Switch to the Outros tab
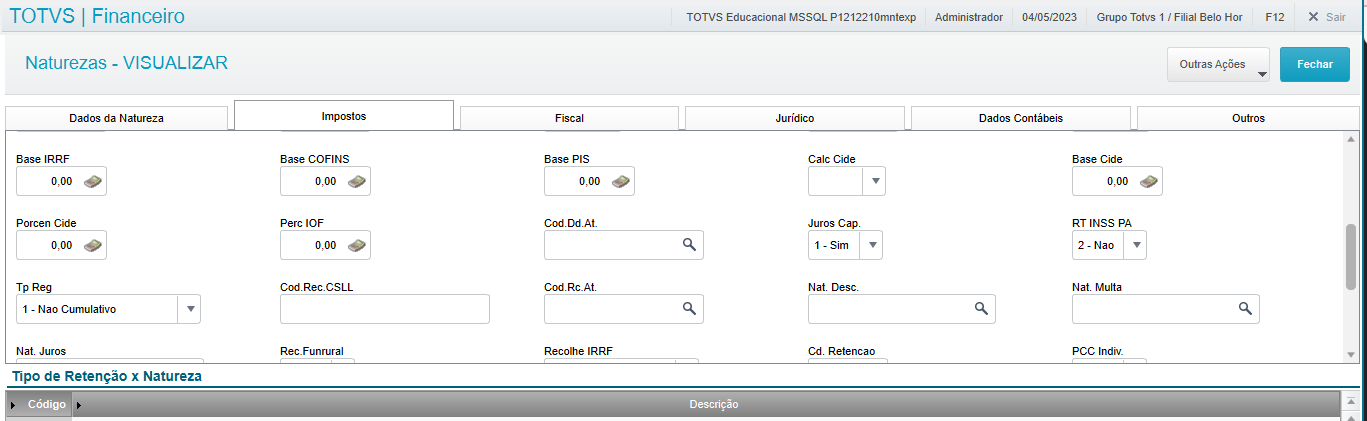The height and width of the screenshot is (421, 1367). 1248,118
